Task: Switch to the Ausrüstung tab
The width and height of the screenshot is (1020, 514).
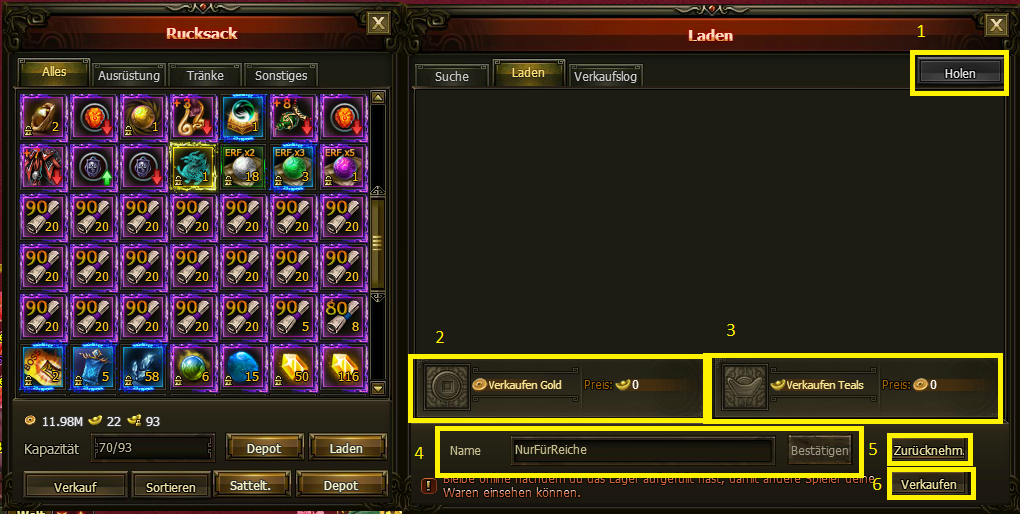Action: (129, 75)
